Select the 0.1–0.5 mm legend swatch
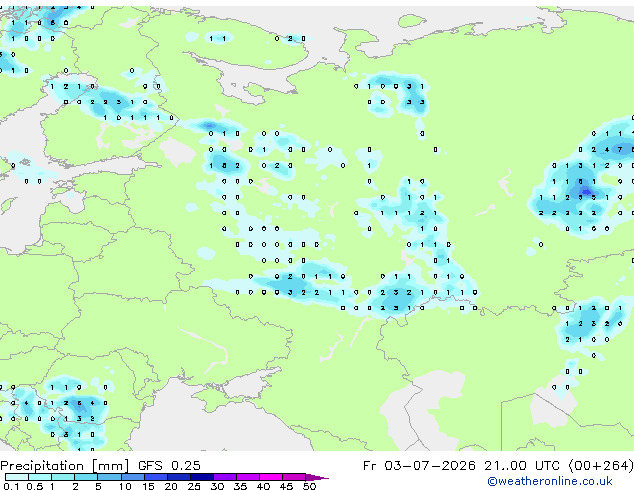Image resolution: width=634 pixels, height=490 pixels. point(17,477)
